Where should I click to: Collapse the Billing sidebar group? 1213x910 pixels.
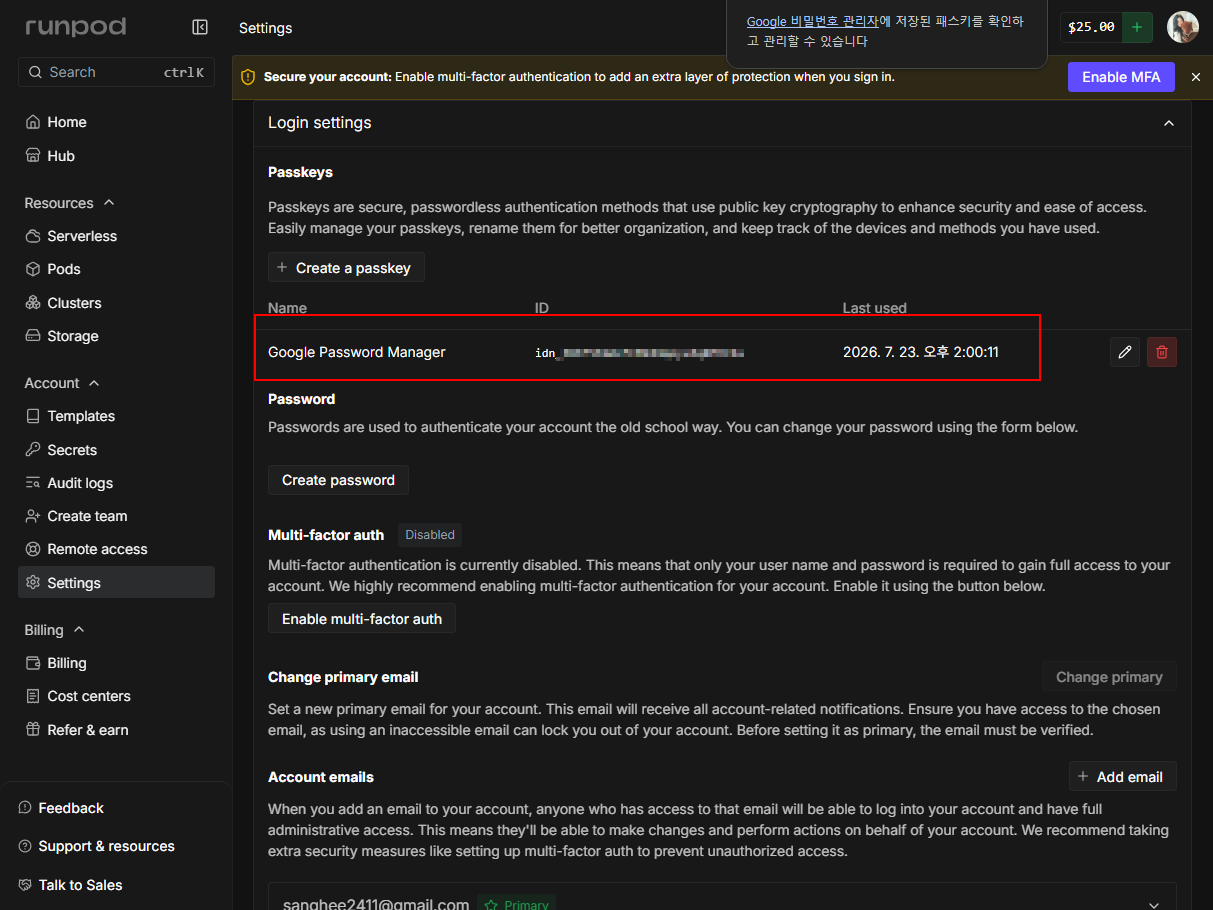pos(79,630)
